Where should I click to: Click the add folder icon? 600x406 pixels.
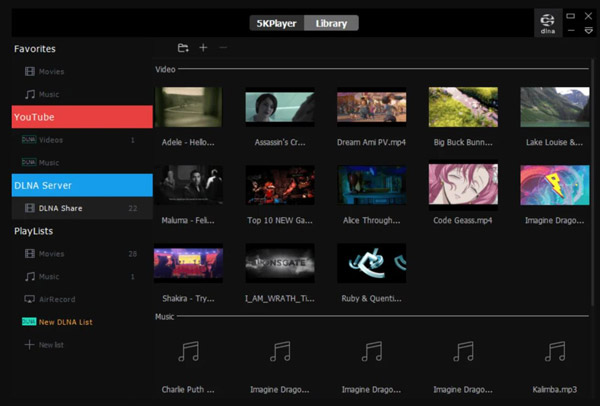click(x=183, y=48)
